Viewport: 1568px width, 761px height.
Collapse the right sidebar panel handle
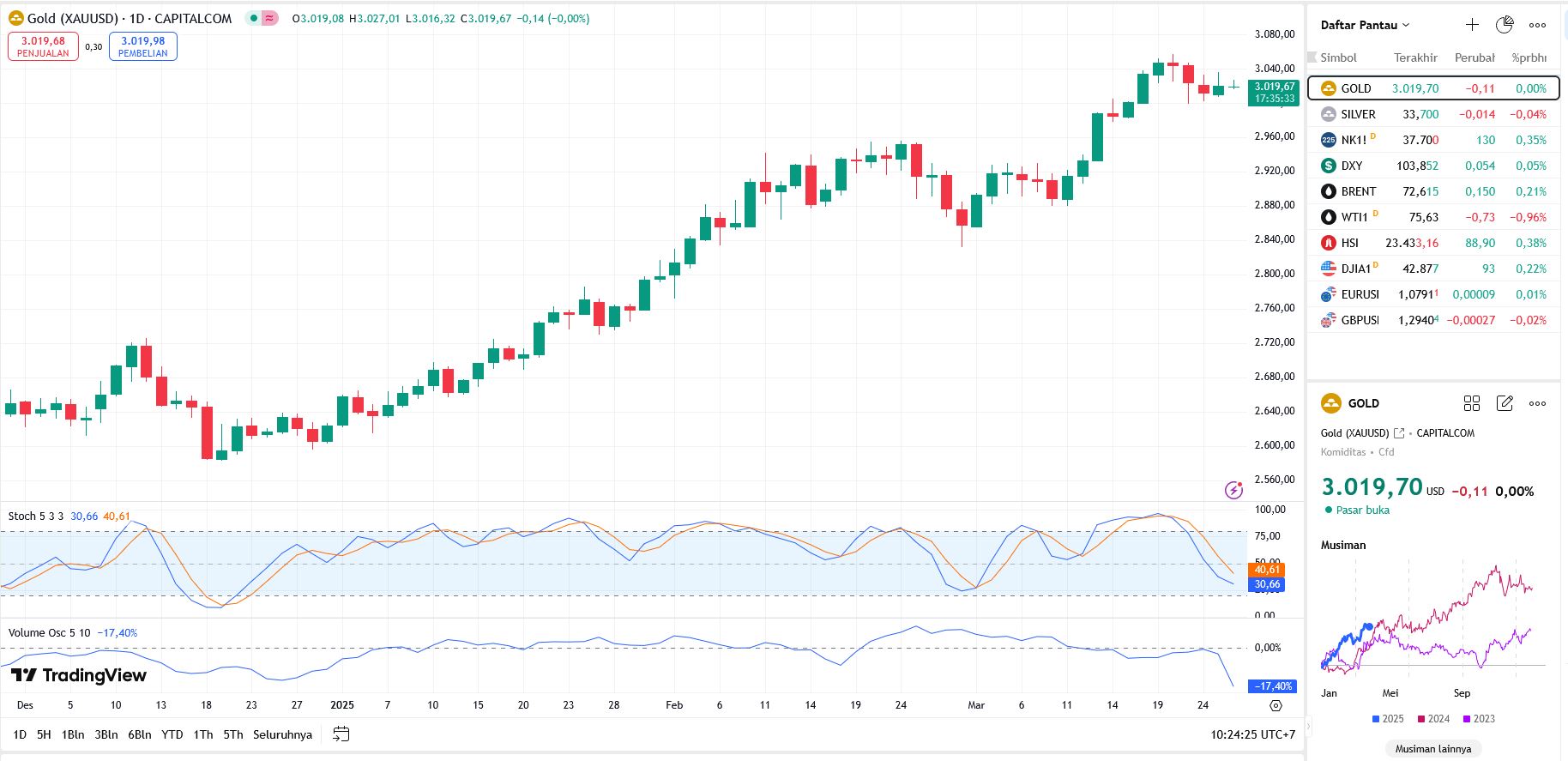(1308, 726)
